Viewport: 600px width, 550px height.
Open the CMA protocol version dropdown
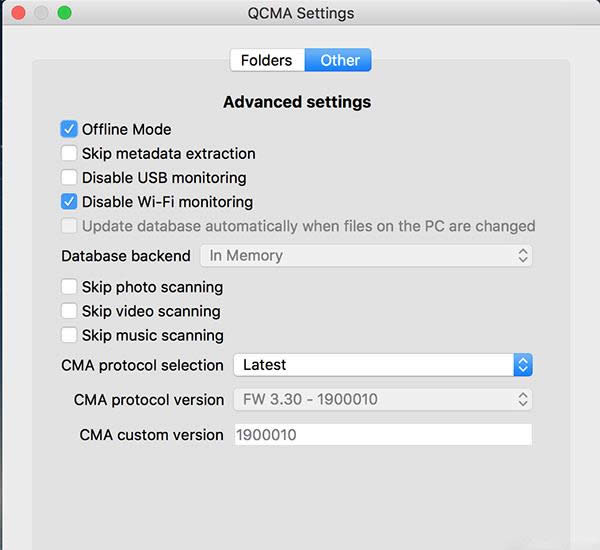coord(382,399)
